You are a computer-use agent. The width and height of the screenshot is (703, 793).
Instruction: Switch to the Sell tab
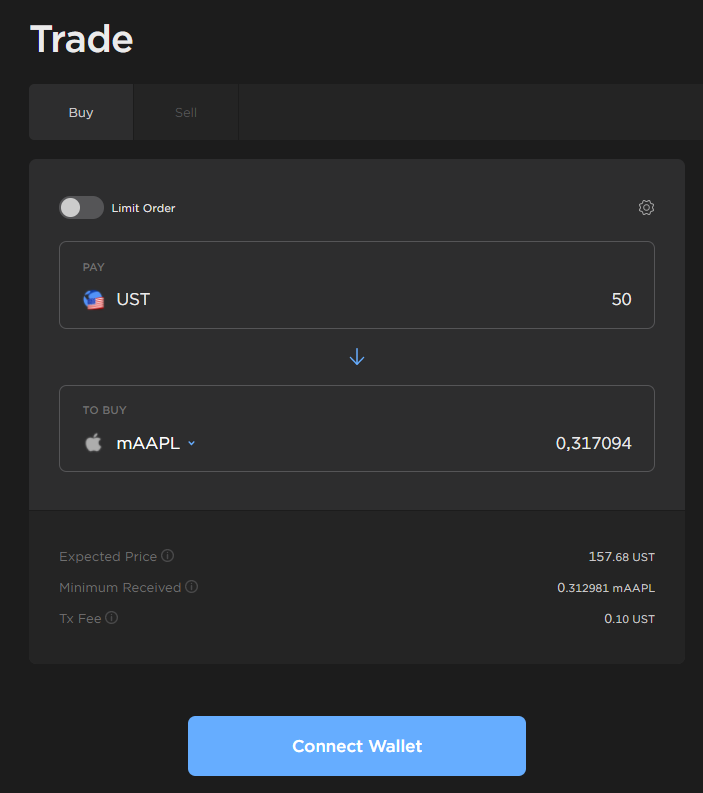coord(186,112)
